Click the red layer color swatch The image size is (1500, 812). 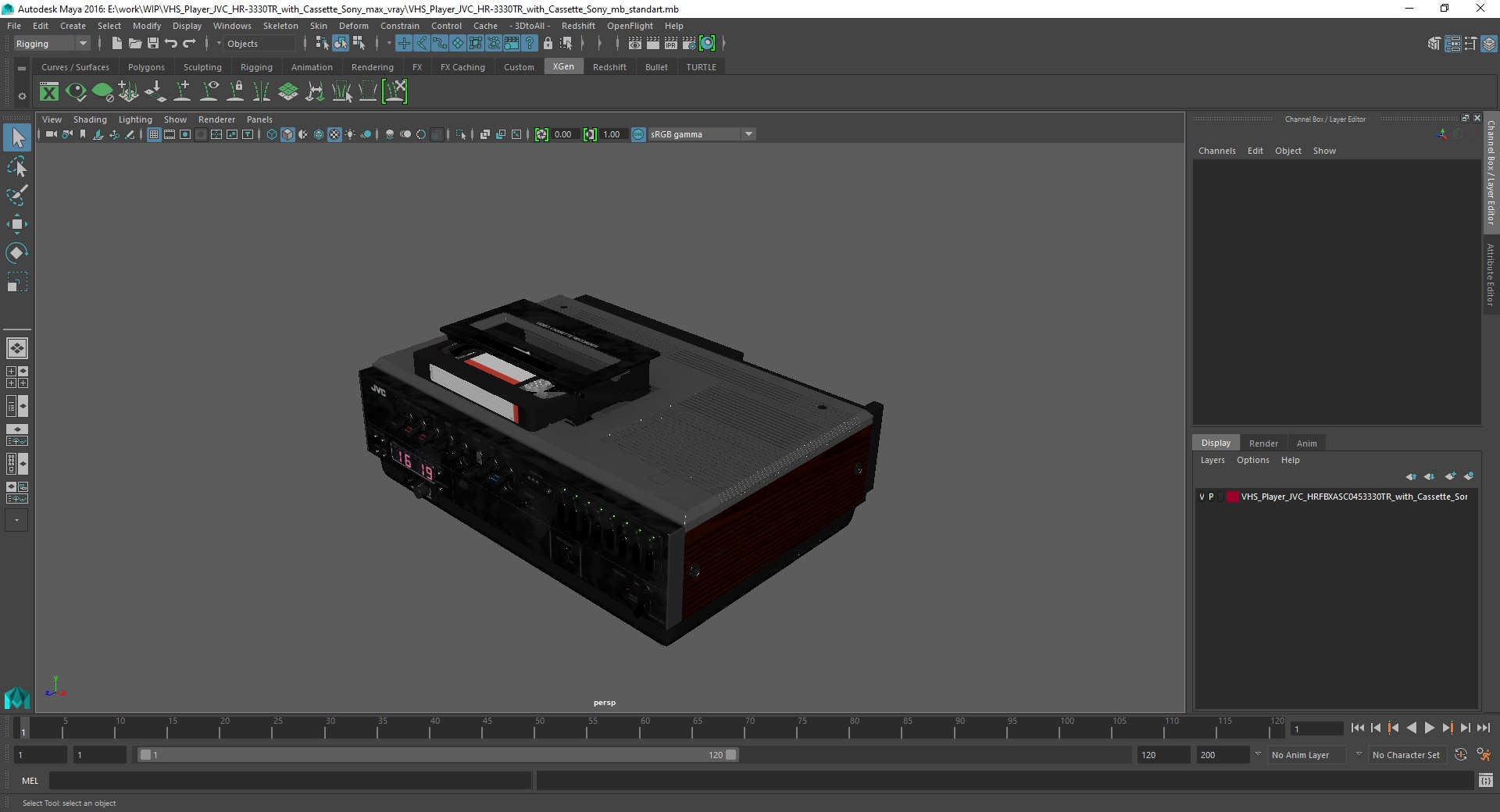(x=1232, y=497)
